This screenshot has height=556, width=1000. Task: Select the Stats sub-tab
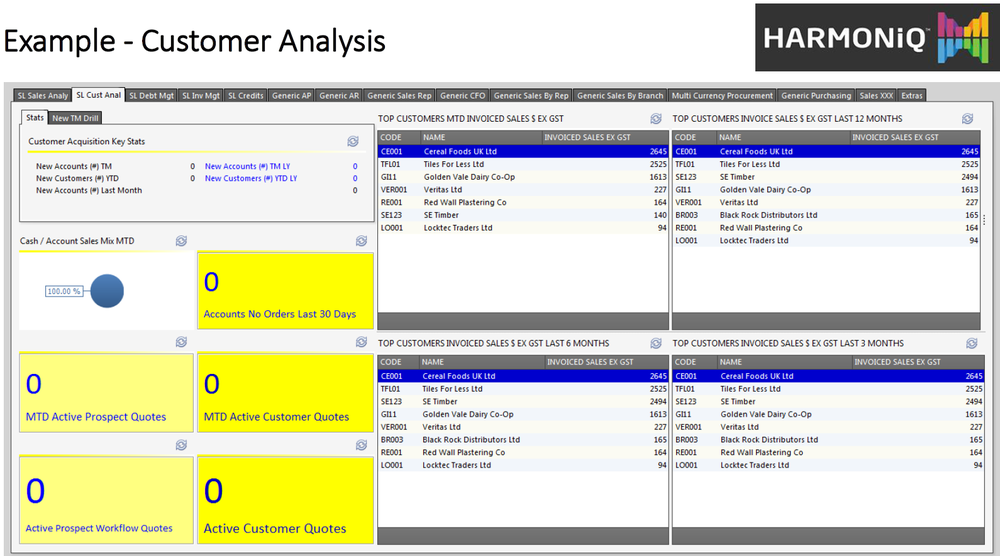[35, 117]
